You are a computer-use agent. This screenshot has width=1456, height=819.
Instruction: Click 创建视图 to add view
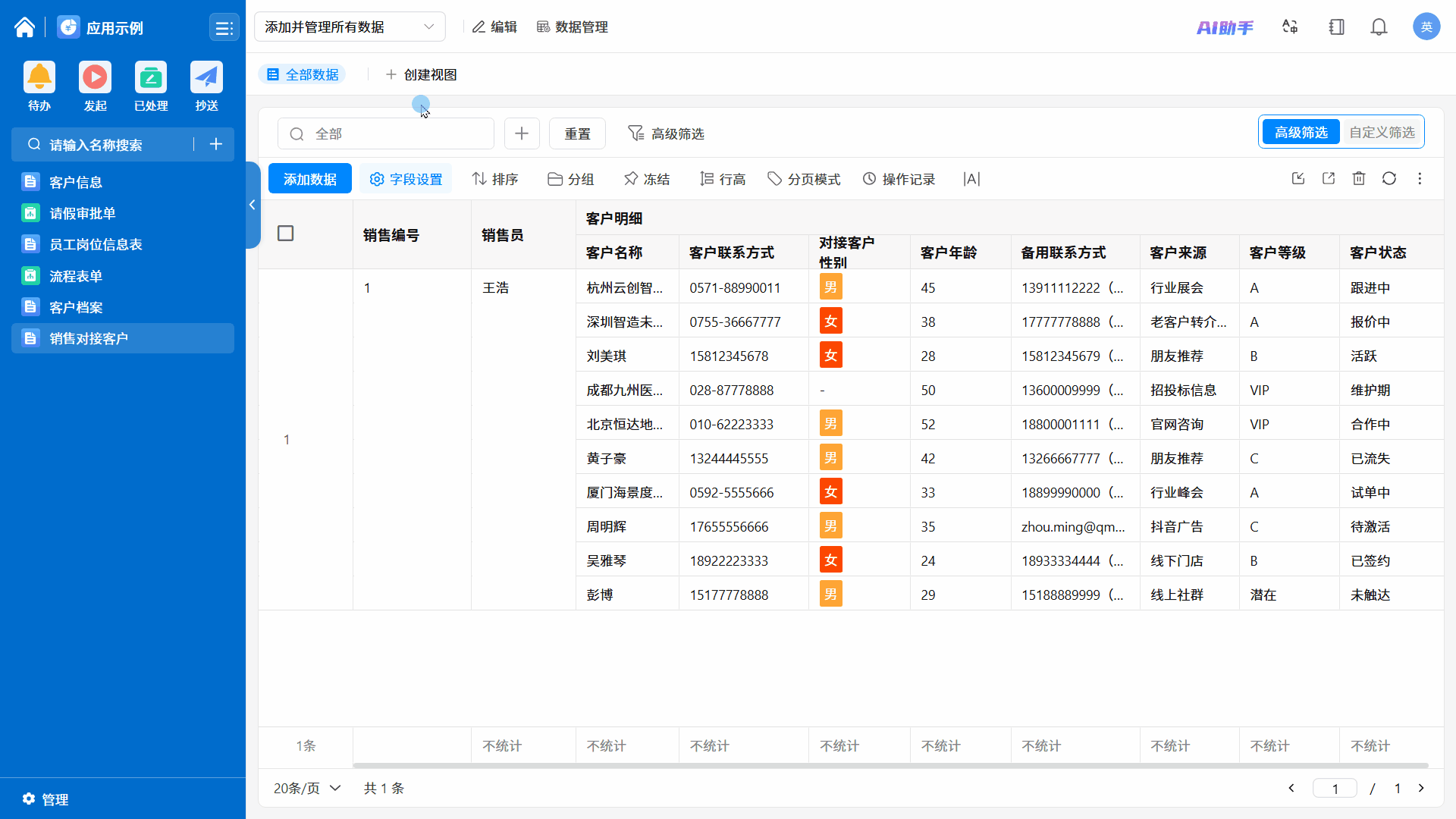[421, 74]
